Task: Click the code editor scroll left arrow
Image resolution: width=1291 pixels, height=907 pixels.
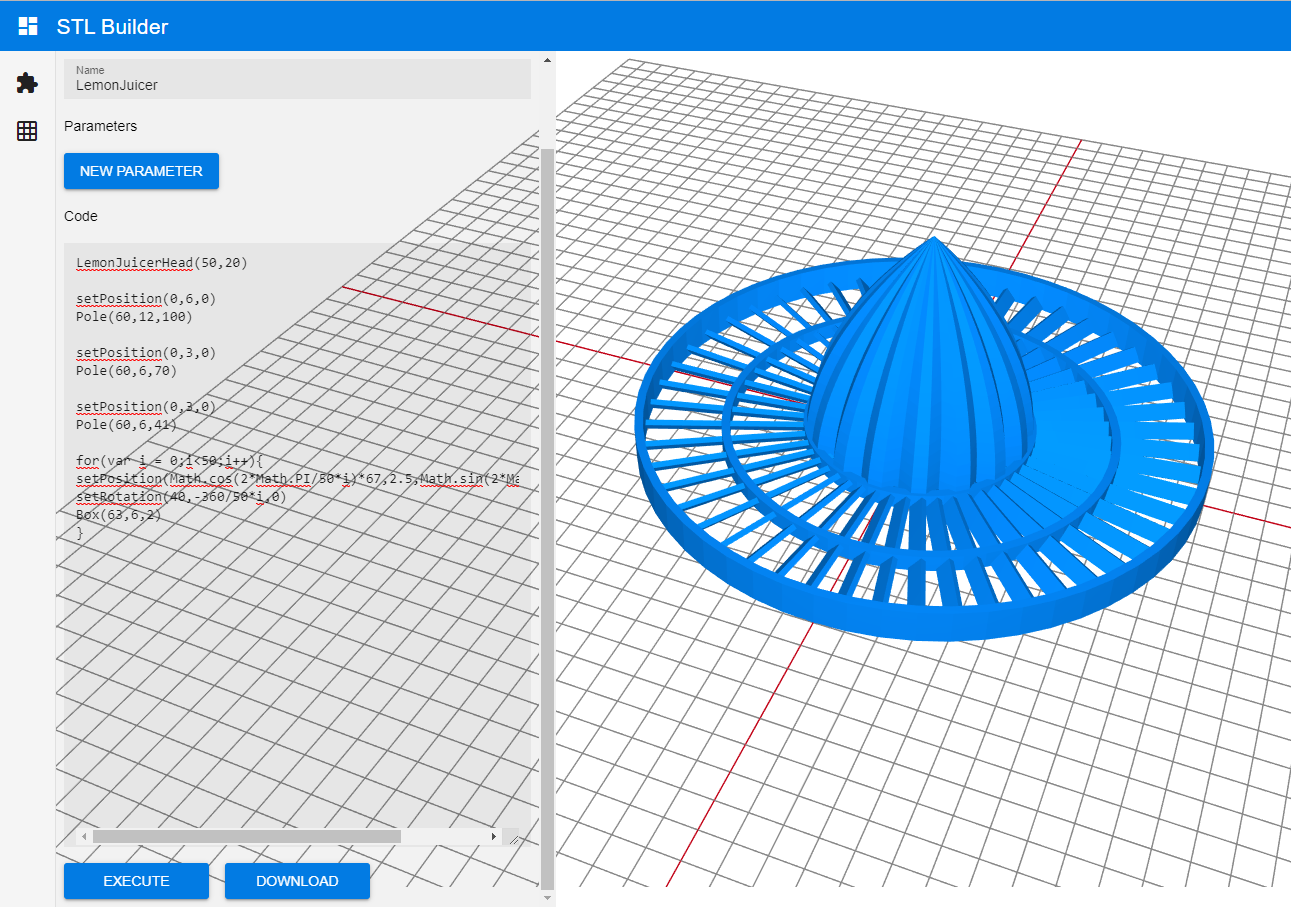Action: 84,836
